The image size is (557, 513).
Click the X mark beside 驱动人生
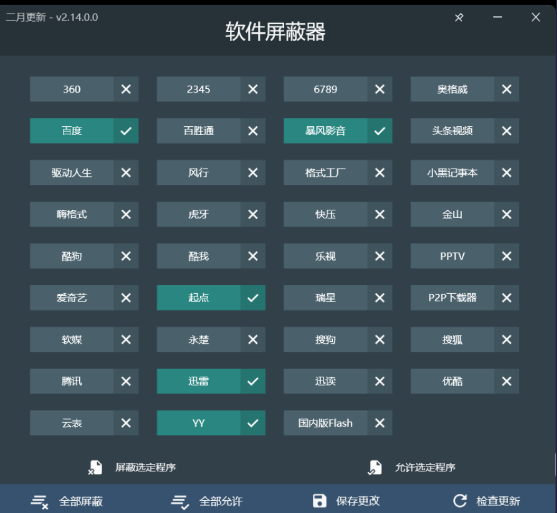pyautogui.click(x=126, y=173)
